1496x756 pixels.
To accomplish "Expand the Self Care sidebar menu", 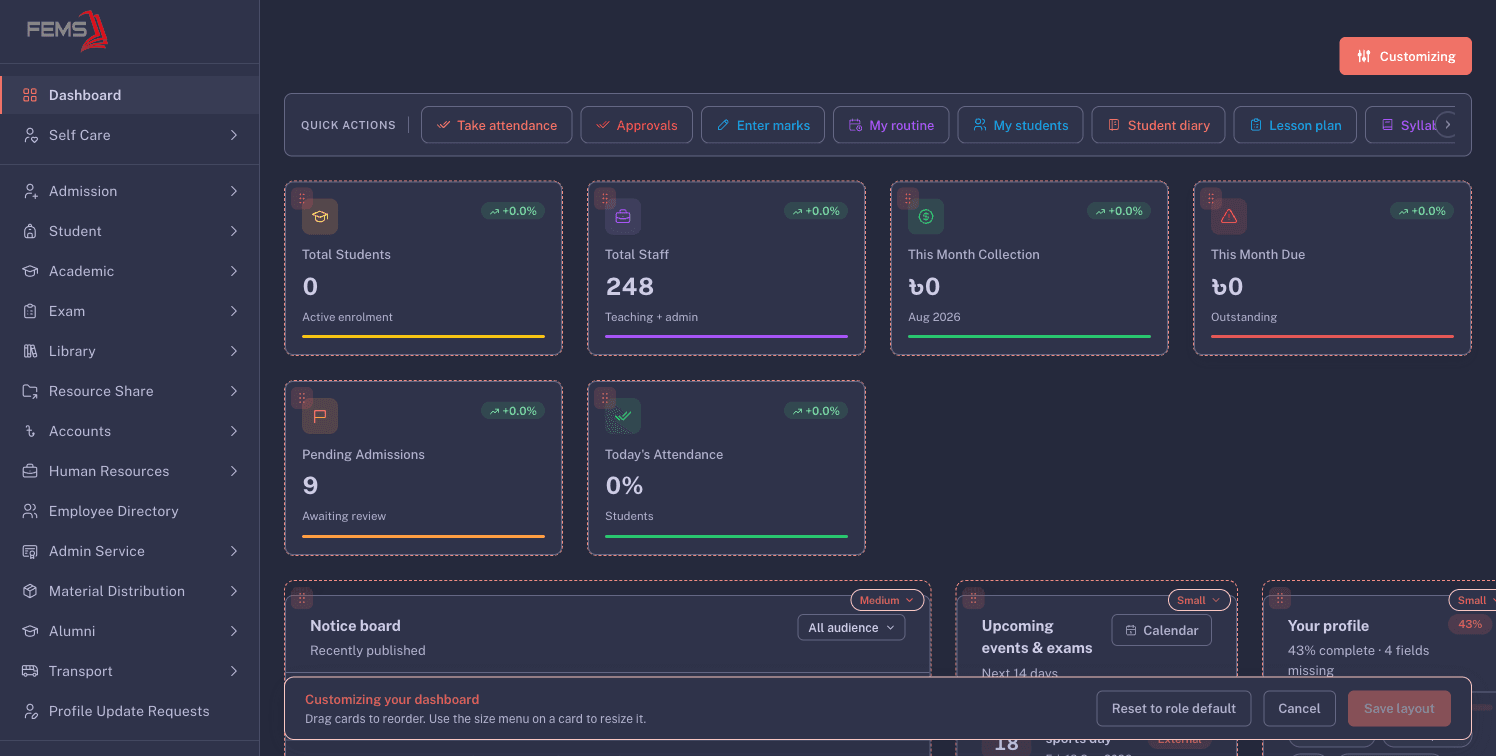I will 130,135.
